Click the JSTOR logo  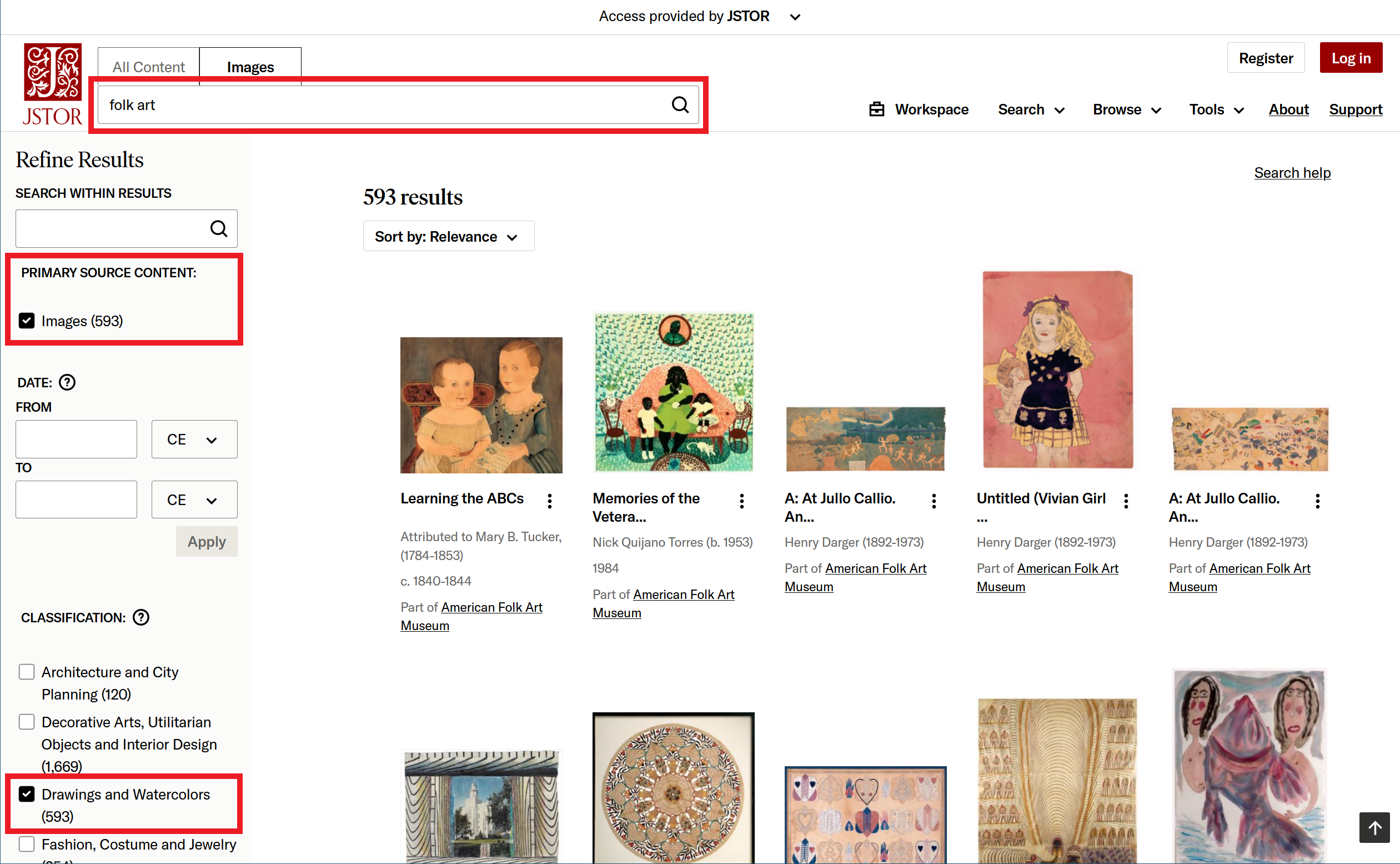(52, 84)
